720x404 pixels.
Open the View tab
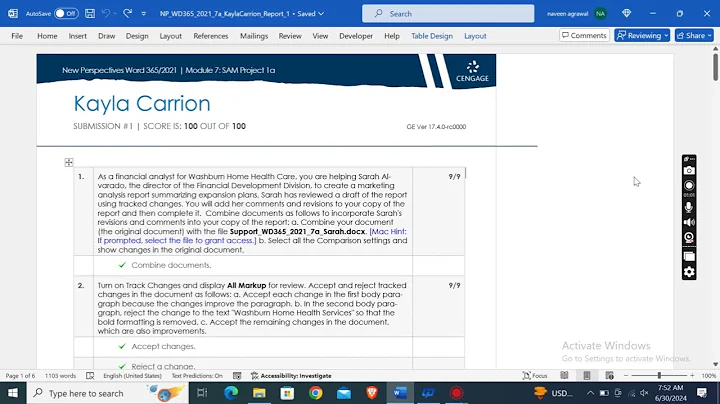pos(320,36)
